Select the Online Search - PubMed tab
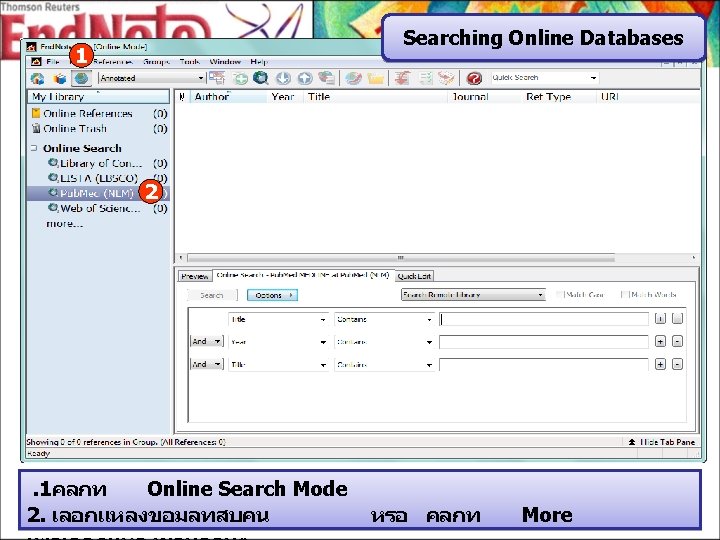720x540 pixels. point(303,275)
